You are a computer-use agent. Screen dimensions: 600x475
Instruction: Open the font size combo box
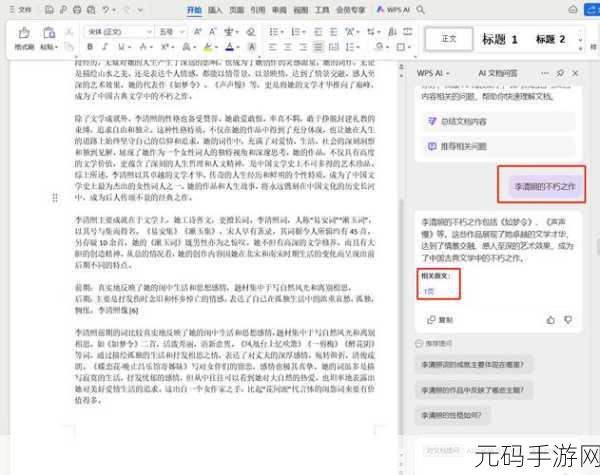click(x=171, y=32)
